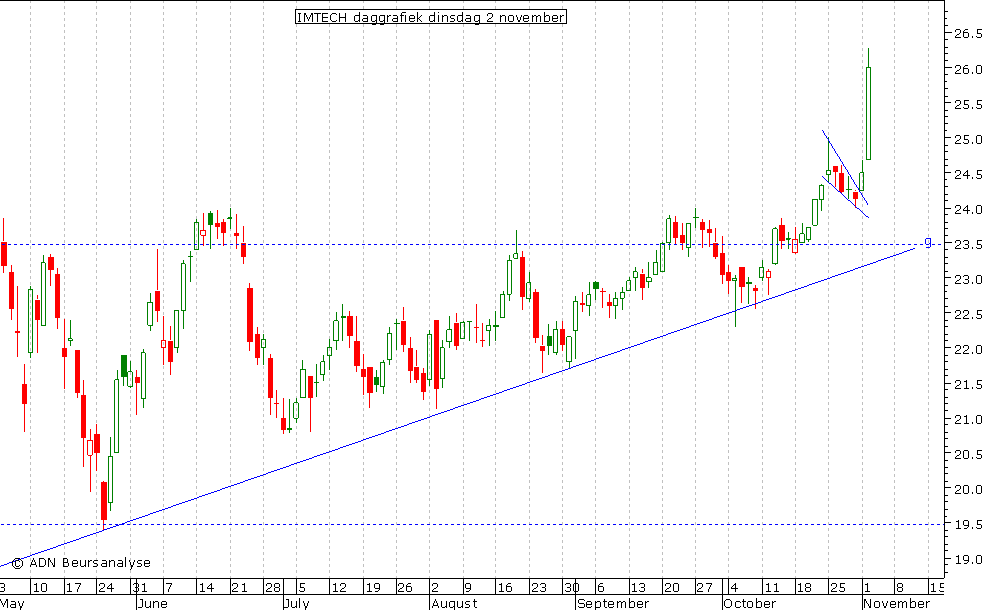Click the October month label

click(x=749, y=603)
